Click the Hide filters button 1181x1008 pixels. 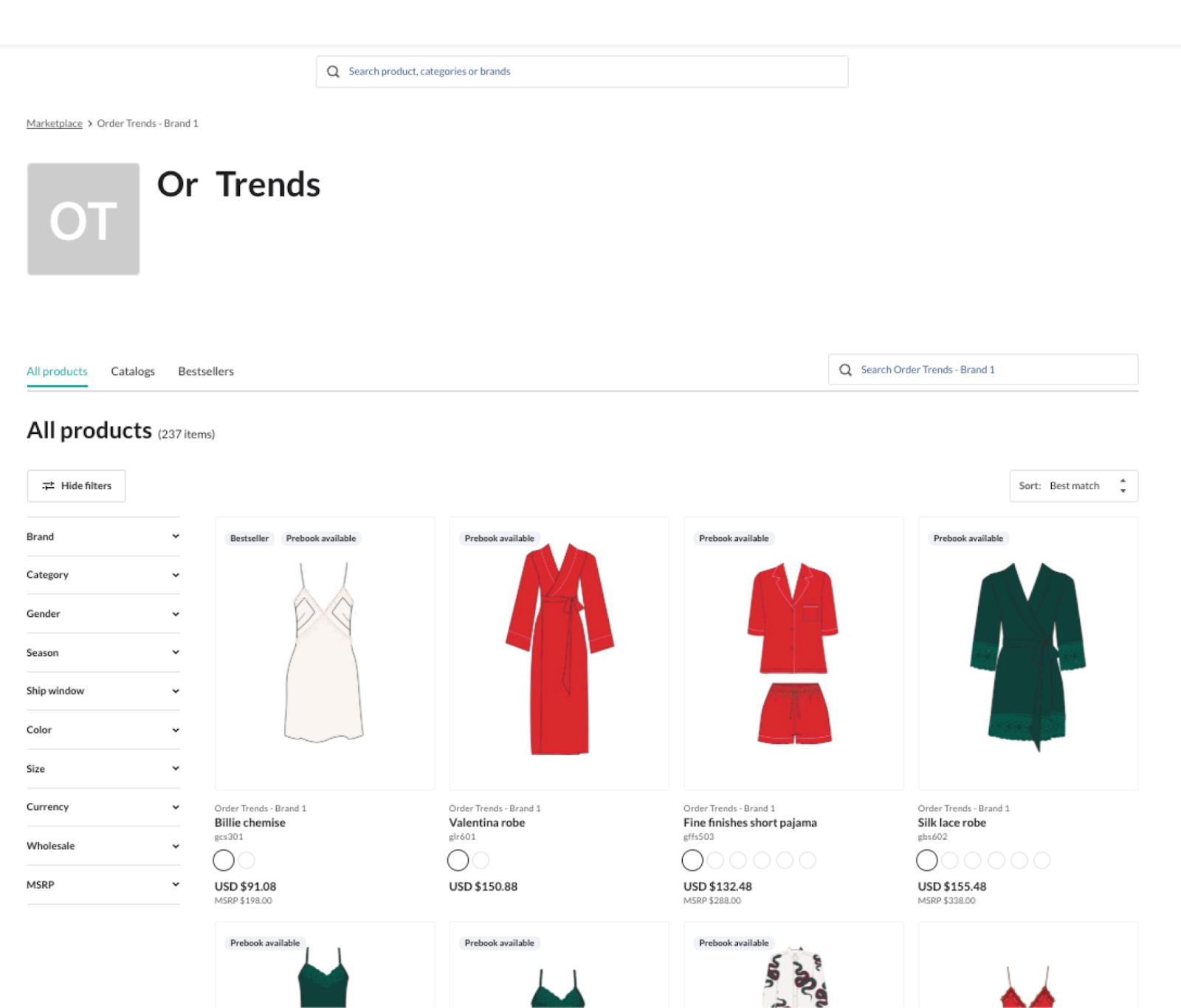(76, 486)
